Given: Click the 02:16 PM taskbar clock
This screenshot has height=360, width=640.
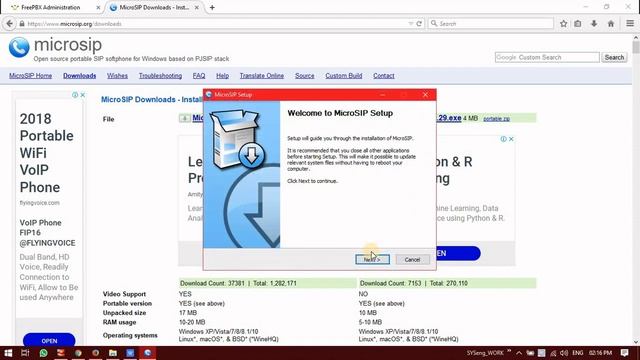Looking at the screenshot, I should pyautogui.click(x=600, y=353).
